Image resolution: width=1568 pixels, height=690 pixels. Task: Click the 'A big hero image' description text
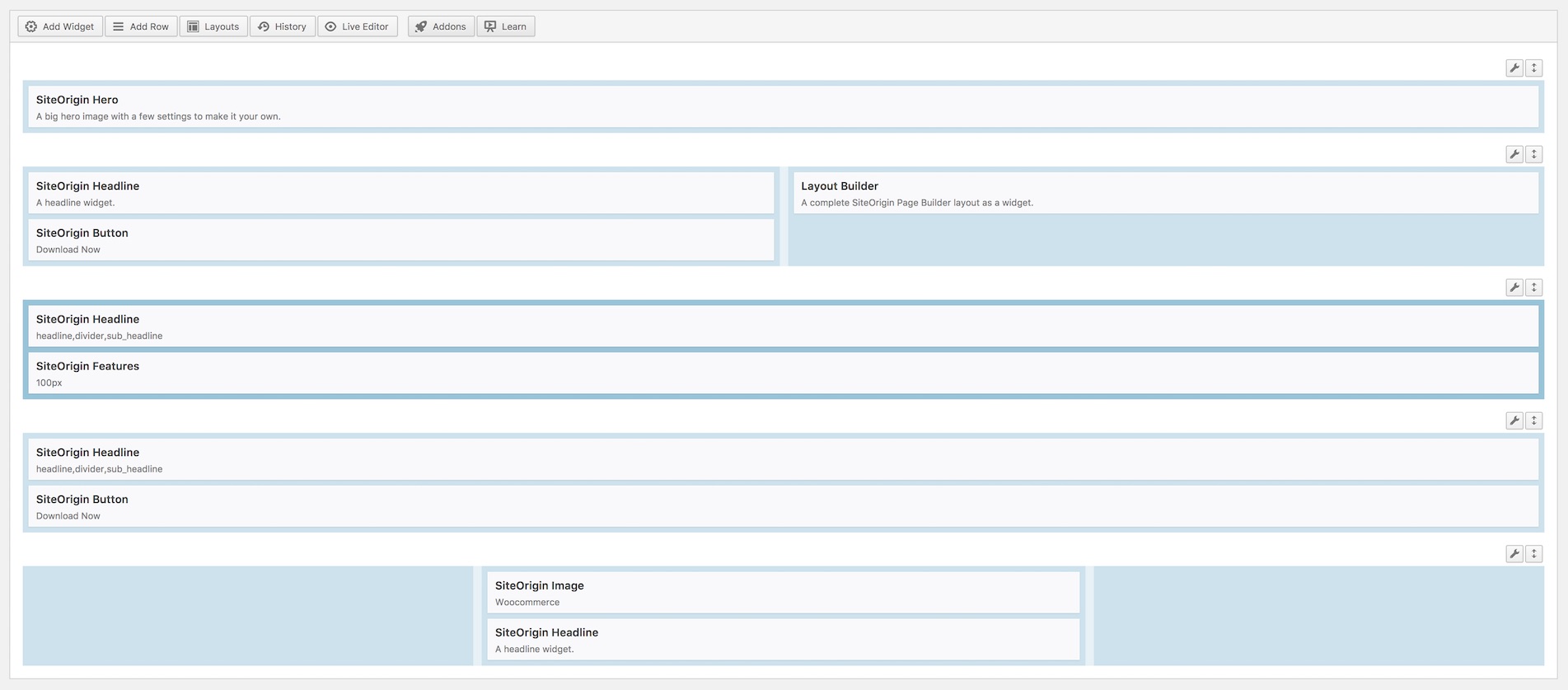pyautogui.click(x=158, y=116)
